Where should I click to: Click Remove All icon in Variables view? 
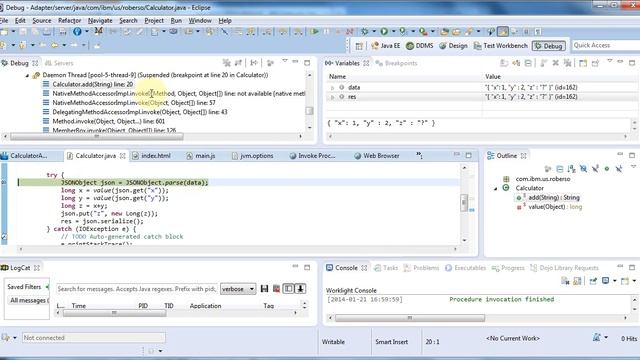[567, 63]
